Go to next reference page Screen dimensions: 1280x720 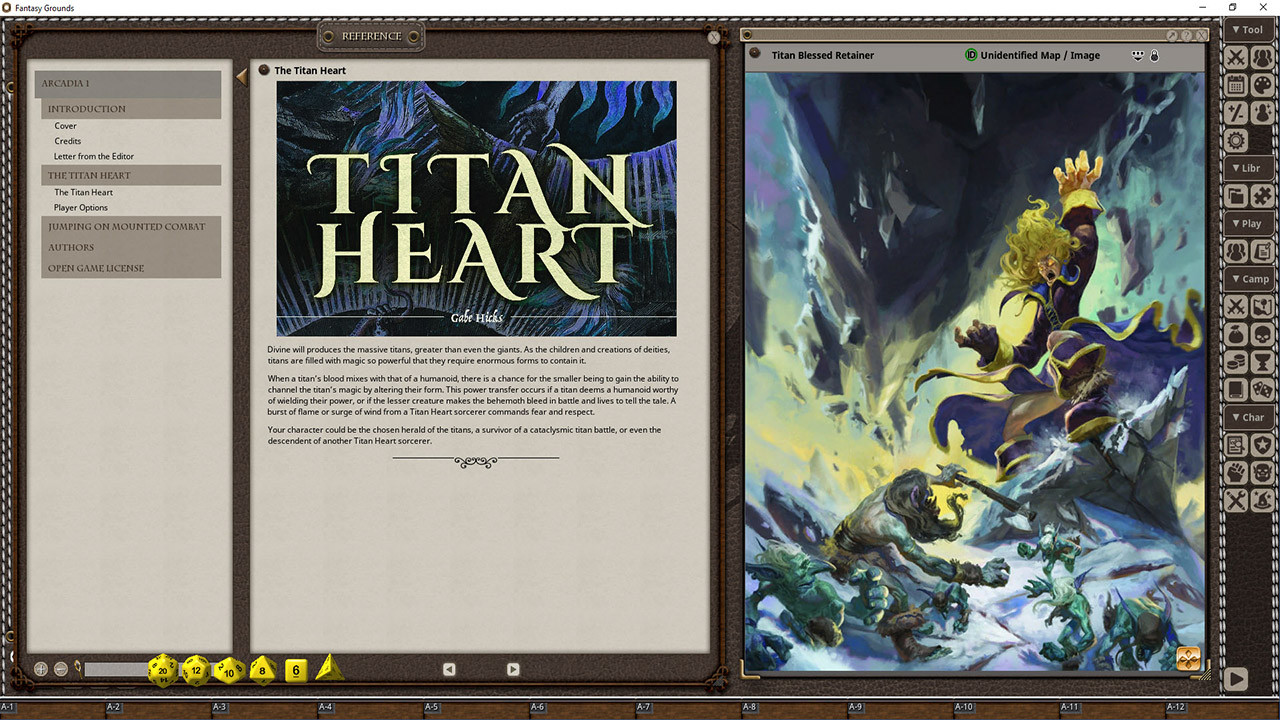pyautogui.click(x=513, y=669)
